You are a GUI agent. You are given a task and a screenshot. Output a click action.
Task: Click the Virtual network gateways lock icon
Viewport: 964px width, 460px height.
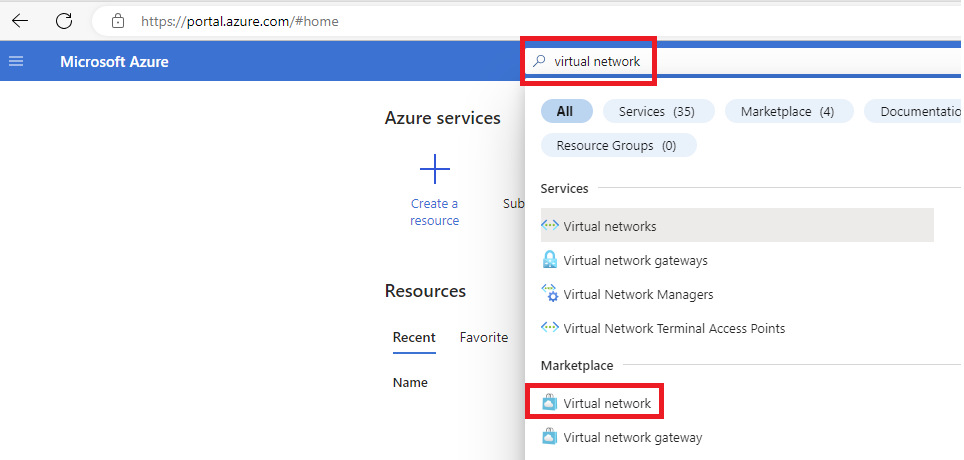[x=550, y=260]
